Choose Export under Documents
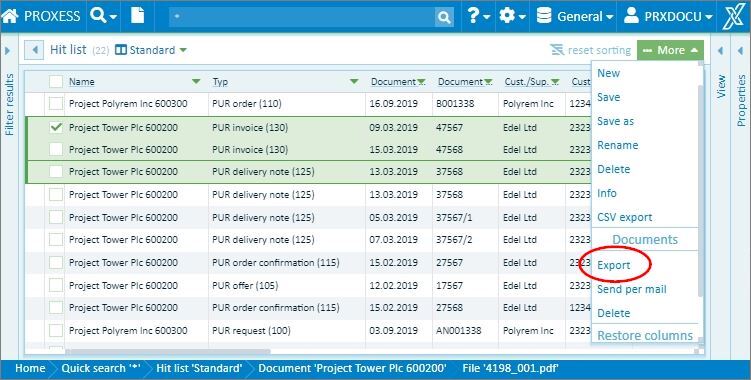 (x=614, y=265)
